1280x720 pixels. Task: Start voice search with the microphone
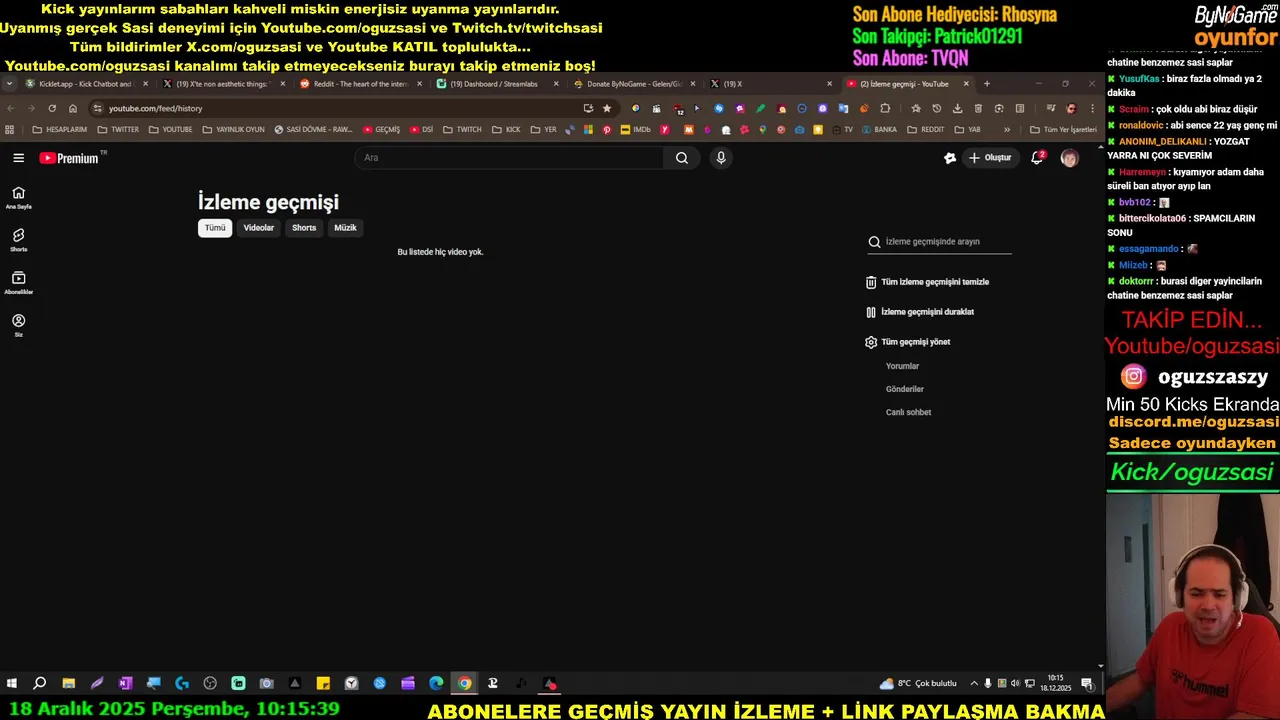(x=720, y=158)
